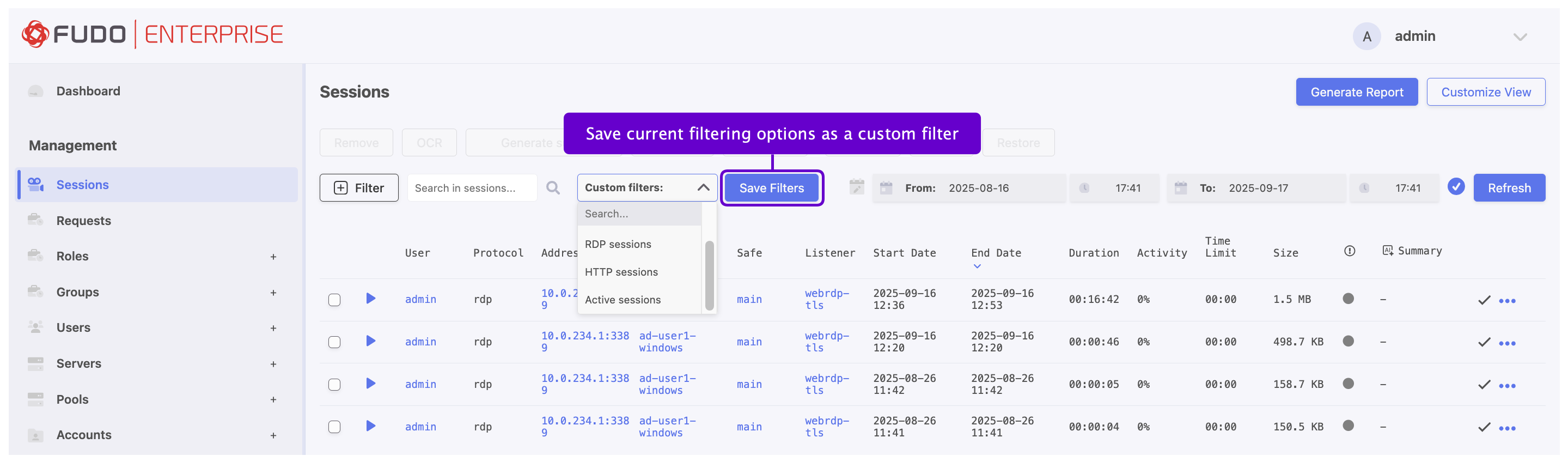
Task: Click the checkmark in 498.7 KB row
Action: [x=1484, y=342]
